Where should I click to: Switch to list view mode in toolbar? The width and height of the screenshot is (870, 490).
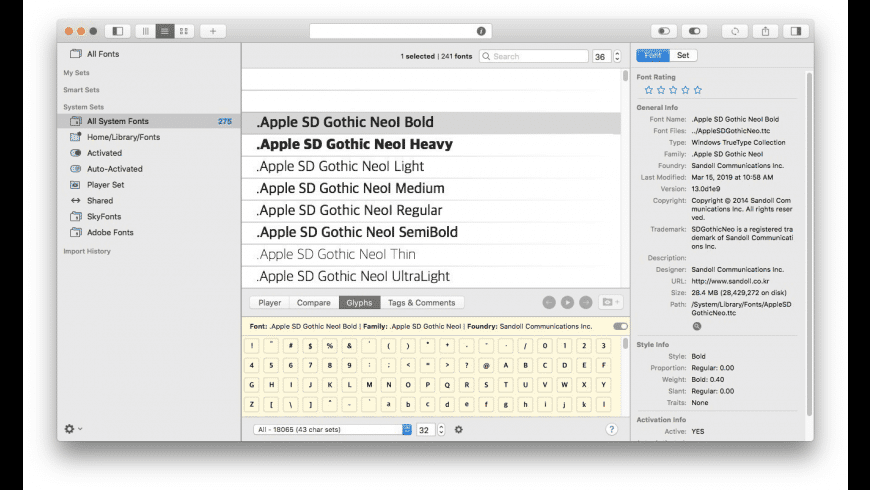[165, 31]
